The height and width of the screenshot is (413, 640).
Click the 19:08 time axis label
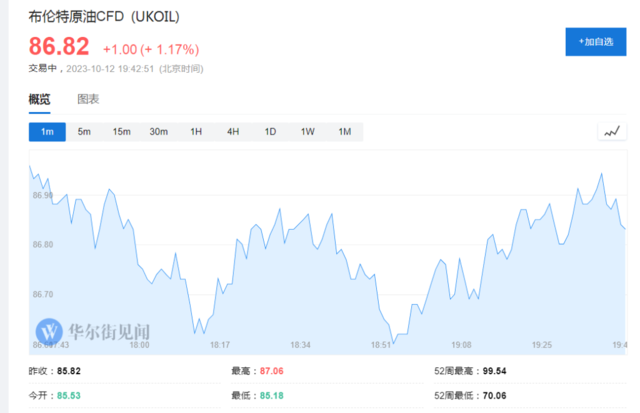click(x=461, y=345)
